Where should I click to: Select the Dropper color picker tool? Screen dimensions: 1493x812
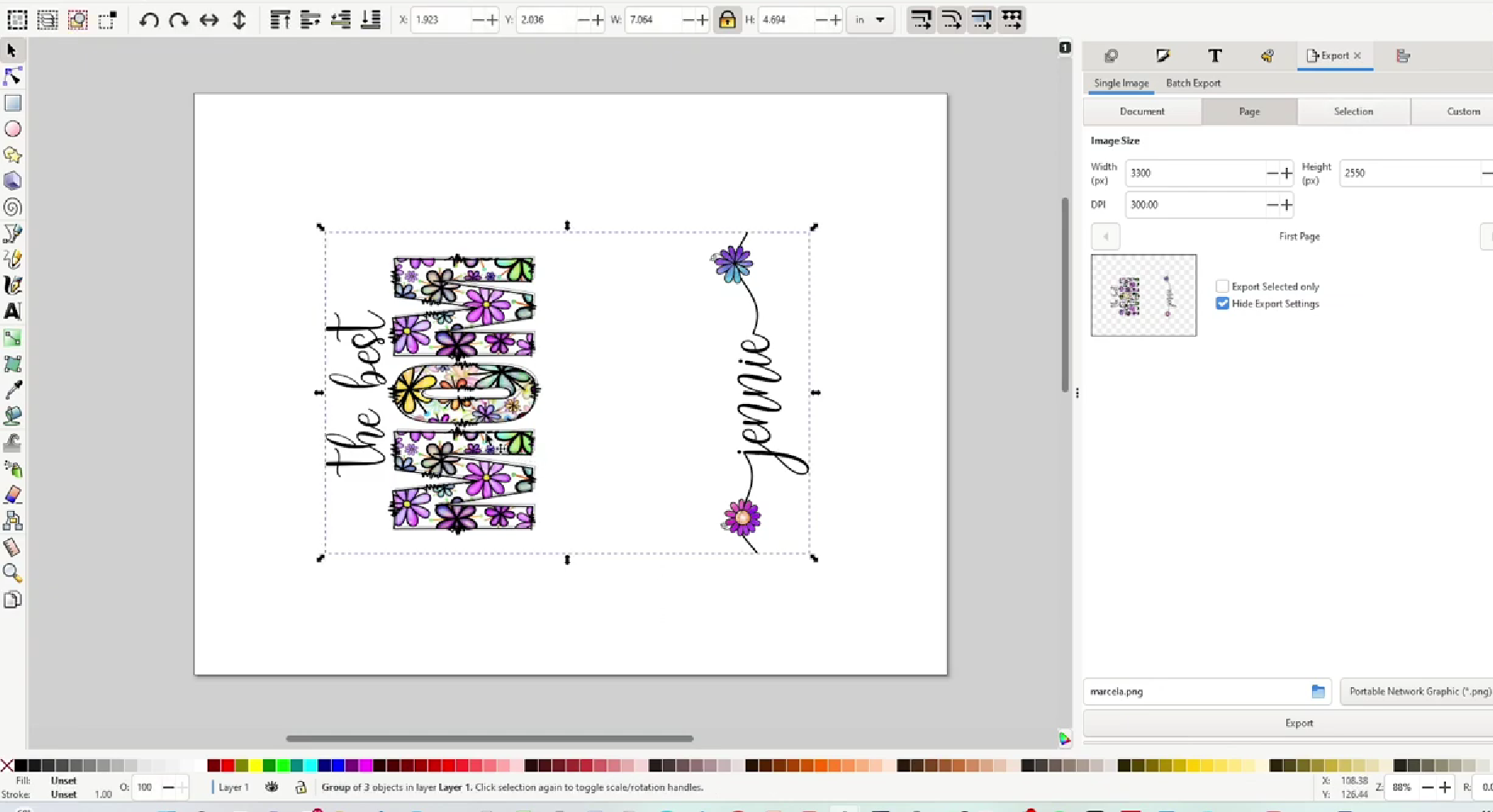click(13, 390)
